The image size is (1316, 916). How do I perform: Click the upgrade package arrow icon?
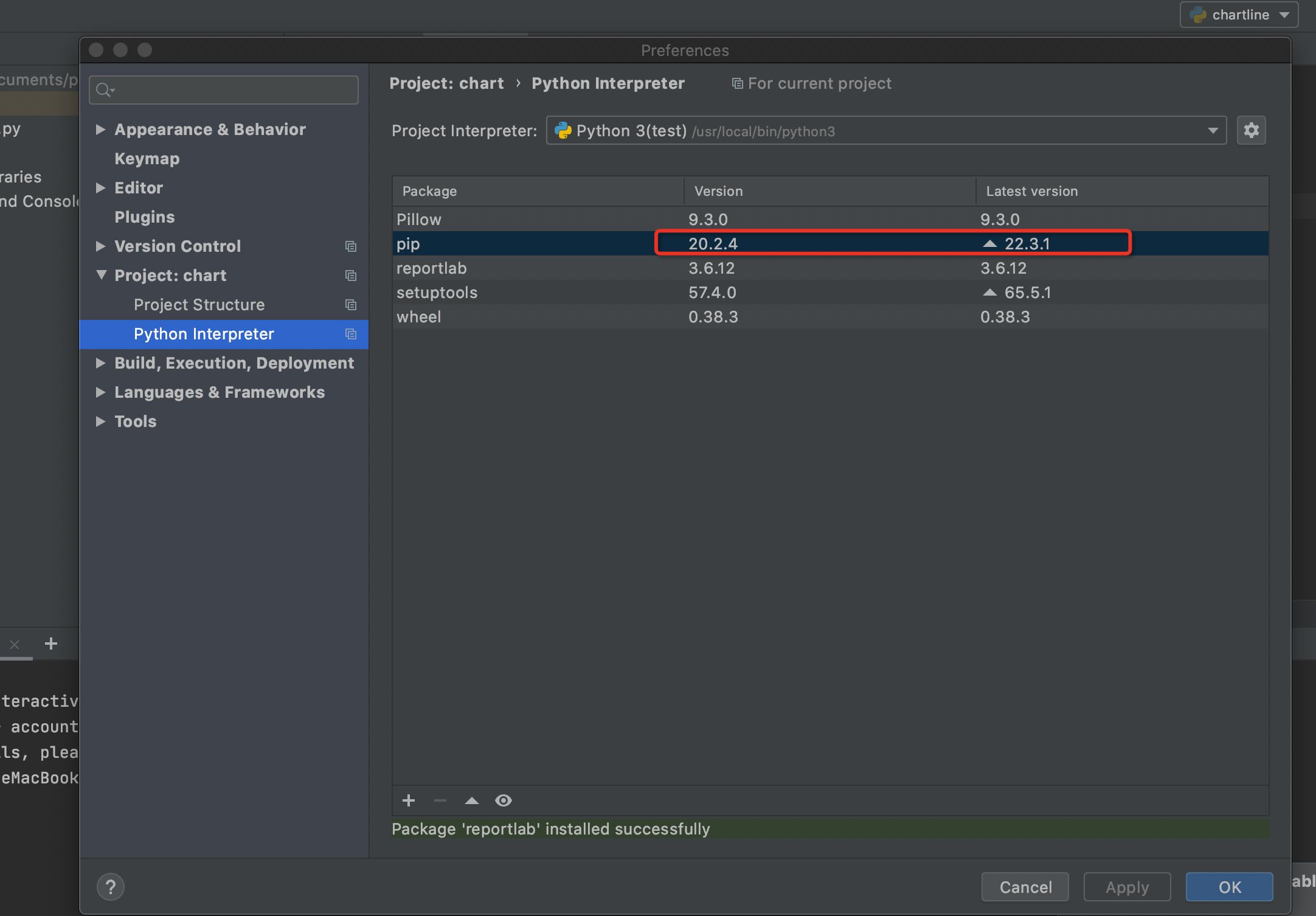click(x=472, y=800)
